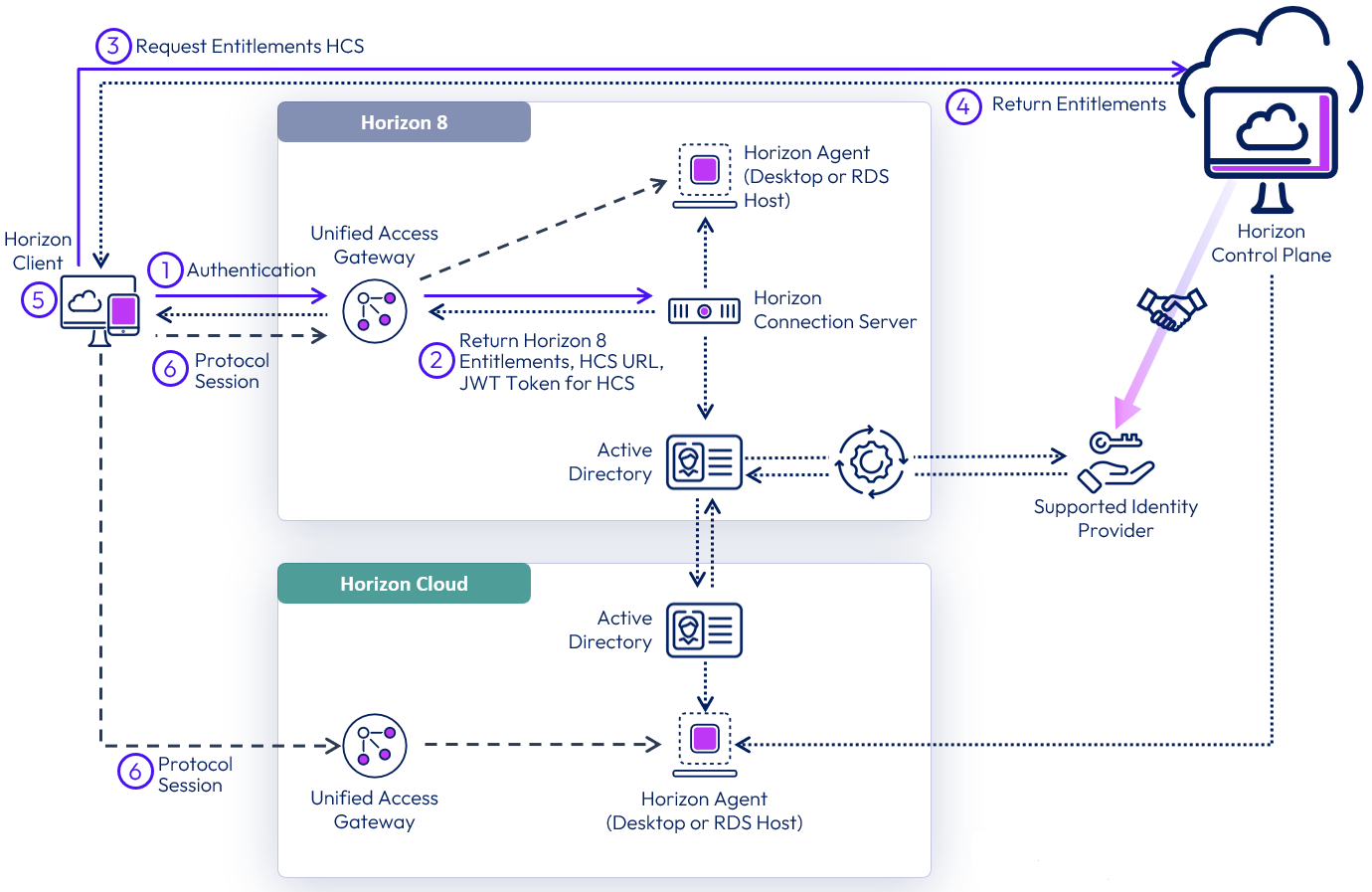Image resolution: width=1372 pixels, height=892 pixels.
Task: Click the Horizon Connection Server icon
Action: (x=704, y=311)
